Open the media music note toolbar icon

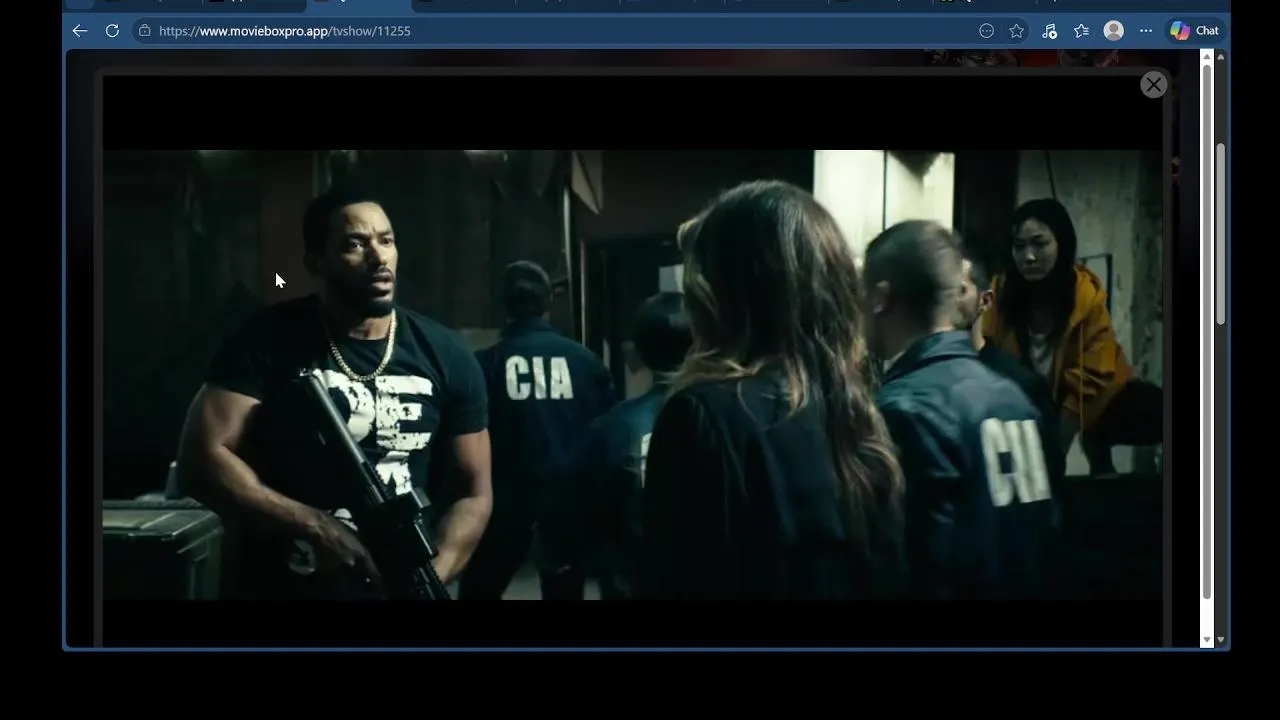point(1049,31)
